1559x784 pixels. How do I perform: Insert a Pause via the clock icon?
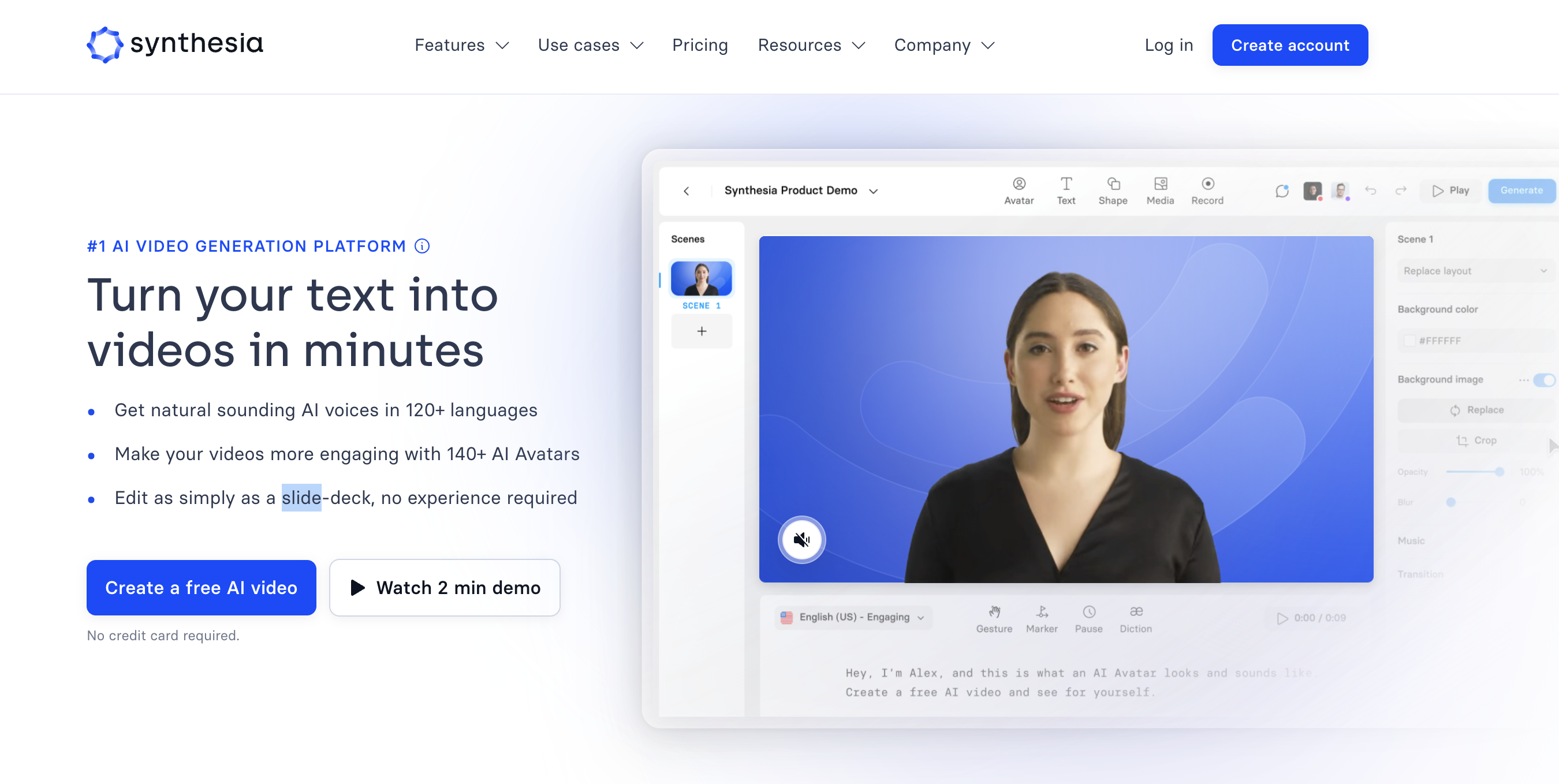1088,611
